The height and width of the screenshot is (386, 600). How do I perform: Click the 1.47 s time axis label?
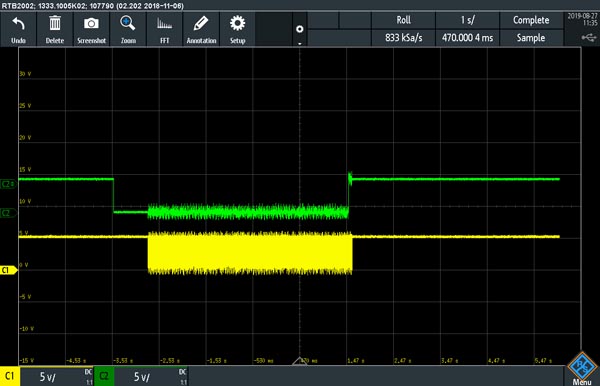356,361
